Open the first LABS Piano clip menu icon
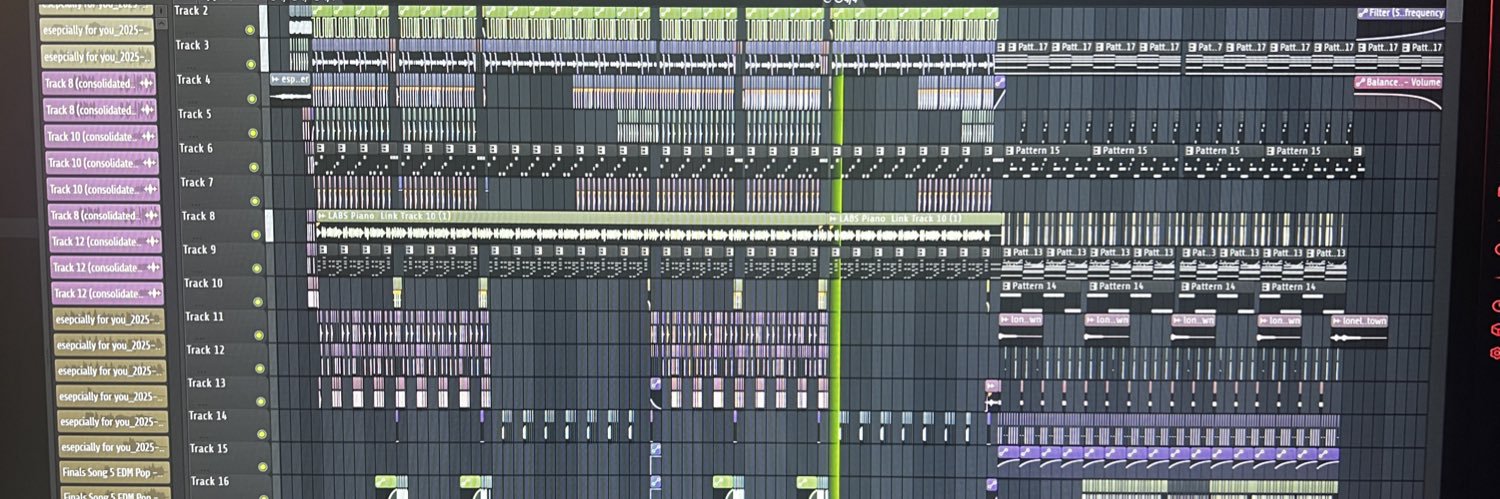Image resolution: width=1500 pixels, height=499 pixels. click(x=322, y=216)
